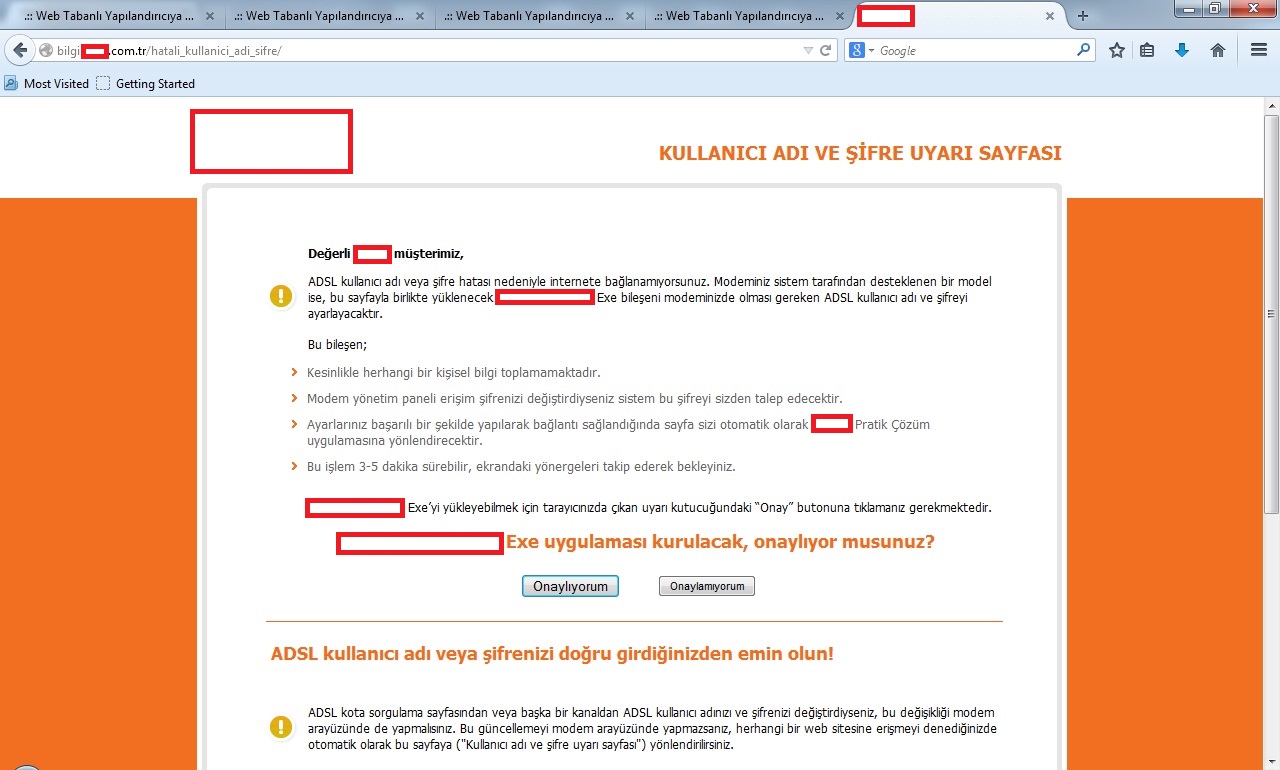This screenshot has width=1280, height=770.
Task: Click the scrollbar up arrow
Action: tap(1271, 104)
